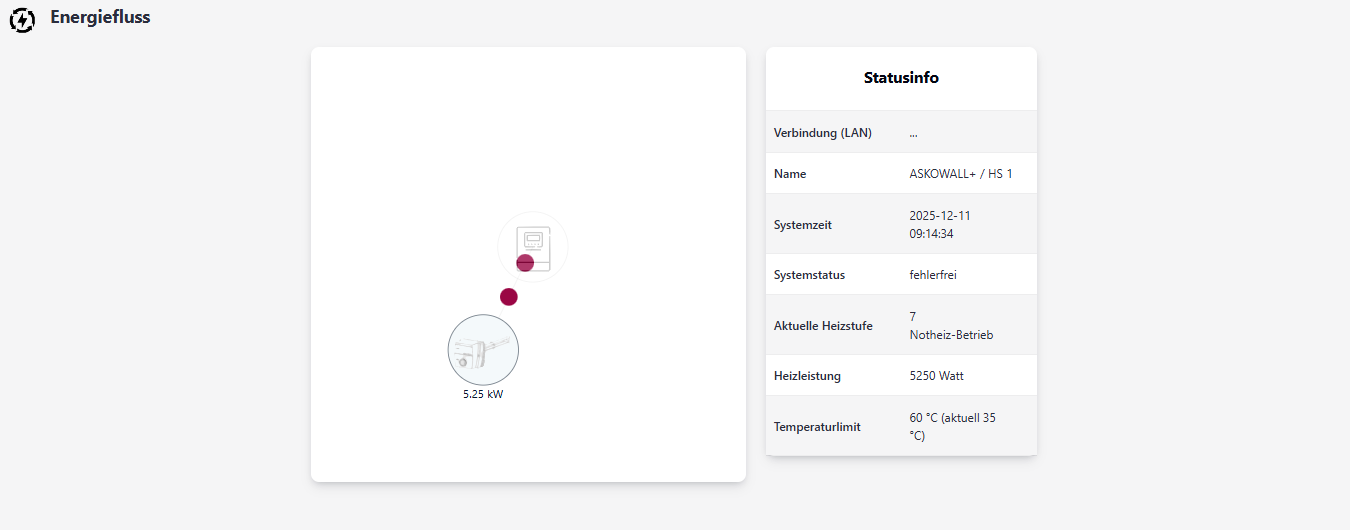The height and width of the screenshot is (530, 1350).
Task: Select the Heizleistung row label
Action: pyautogui.click(x=807, y=376)
